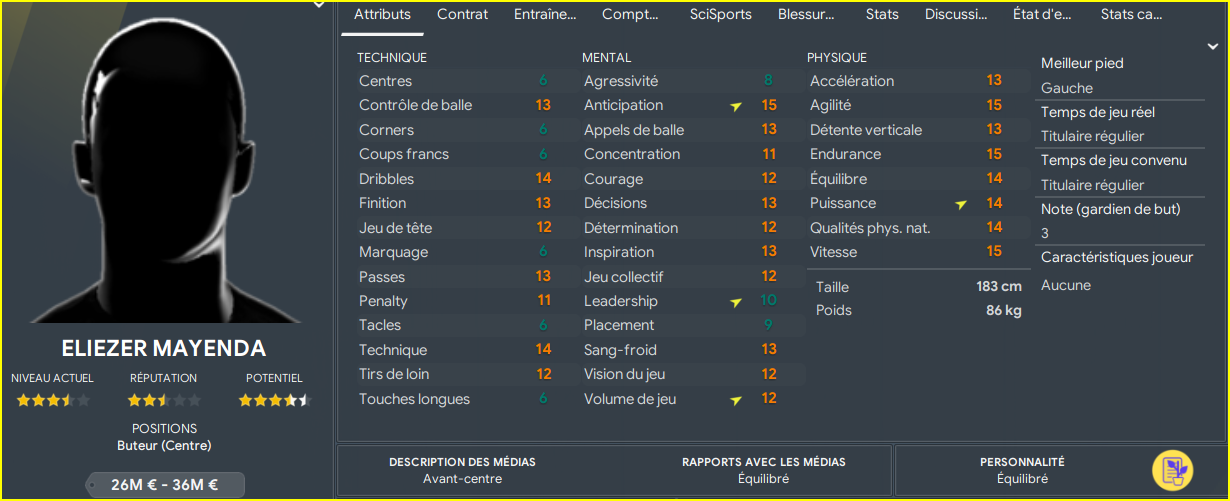Open Rapports avec les médias section
This screenshot has width=1230, height=501.
[764, 470]
